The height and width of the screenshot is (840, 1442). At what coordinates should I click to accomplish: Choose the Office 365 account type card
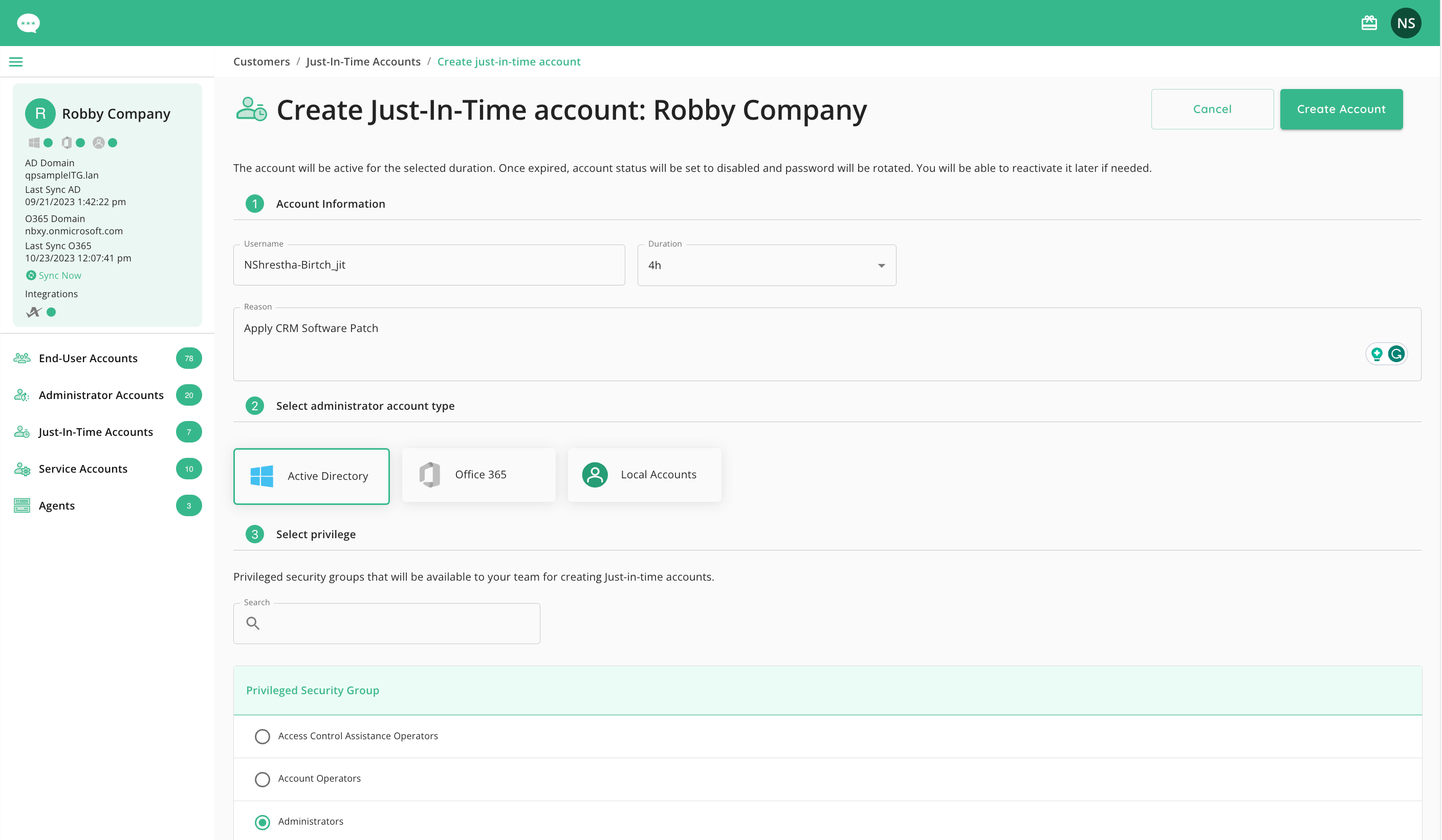tap(478, 475)
